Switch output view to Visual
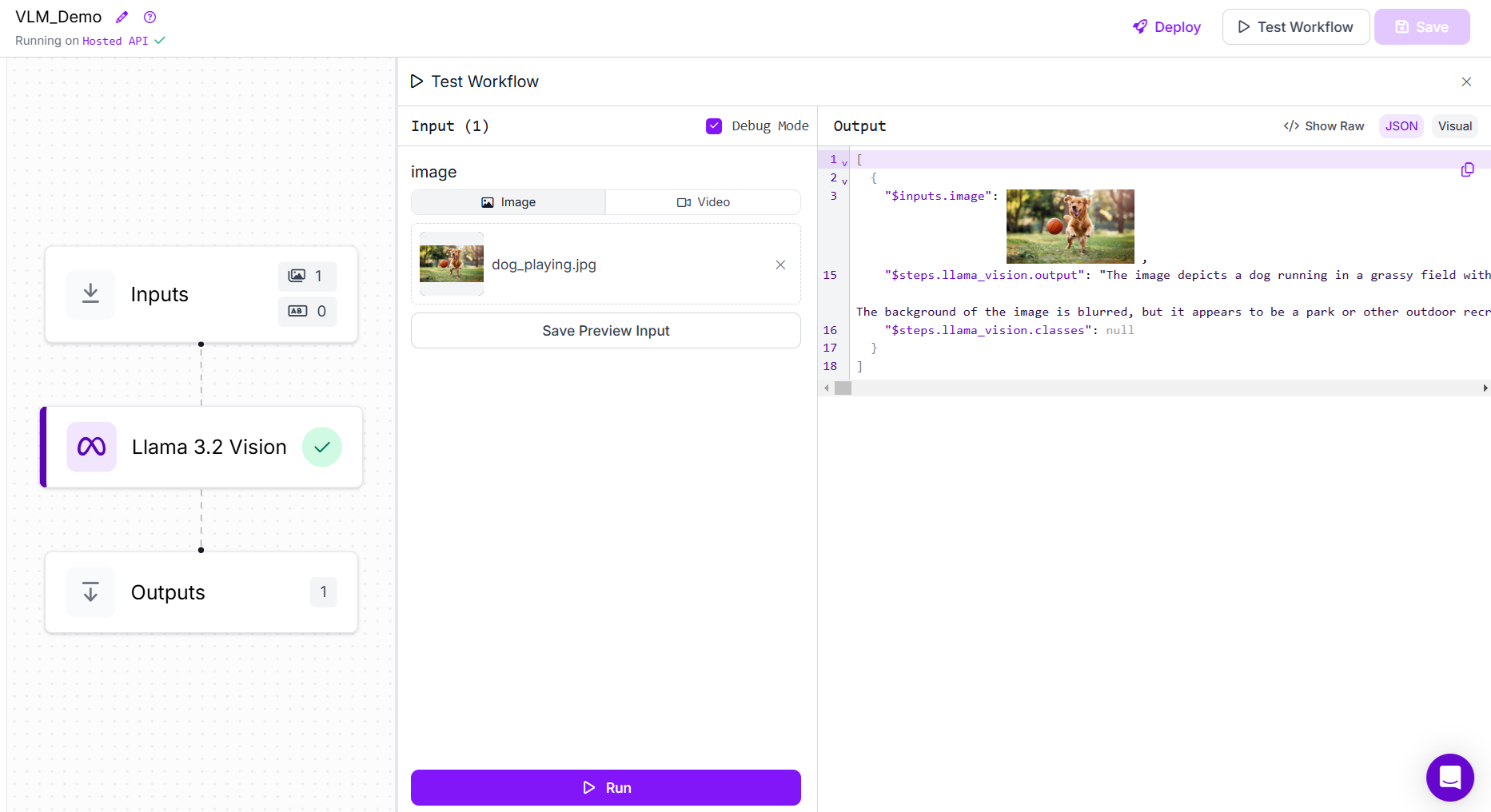 pos(1454,126)
